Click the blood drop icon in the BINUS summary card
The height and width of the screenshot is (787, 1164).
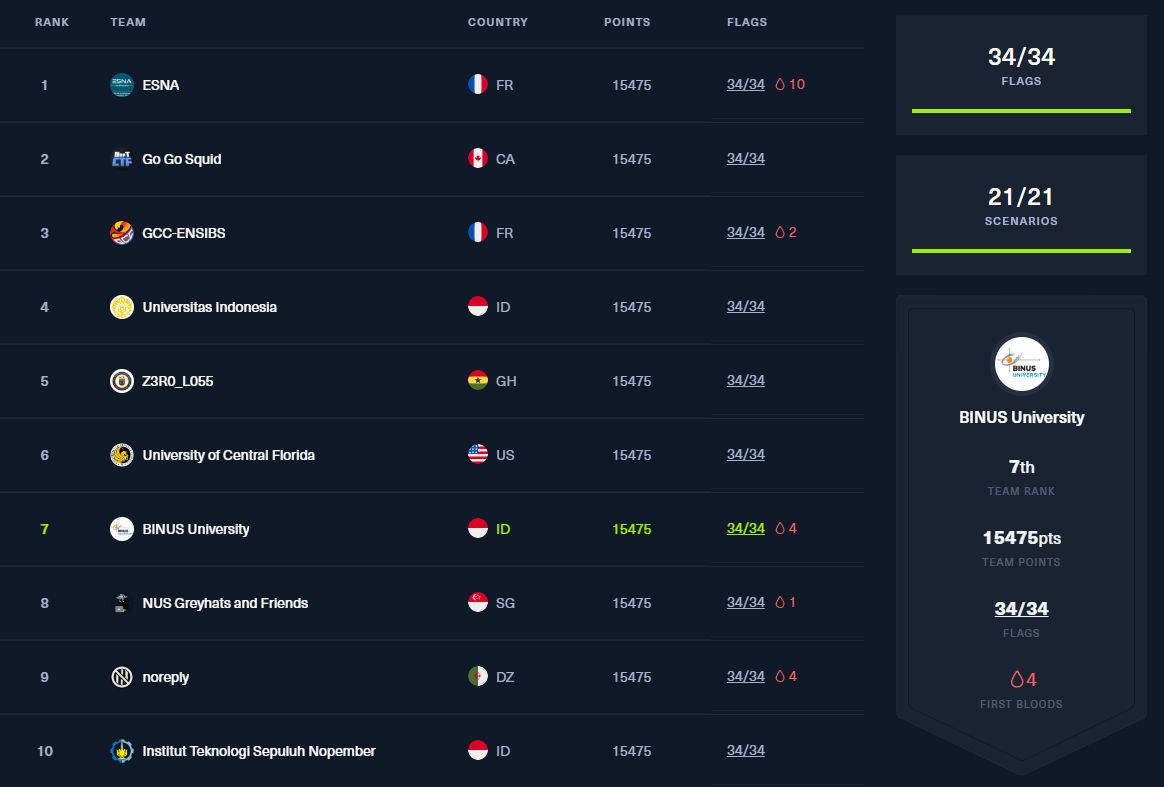(x=1017, y=679)
